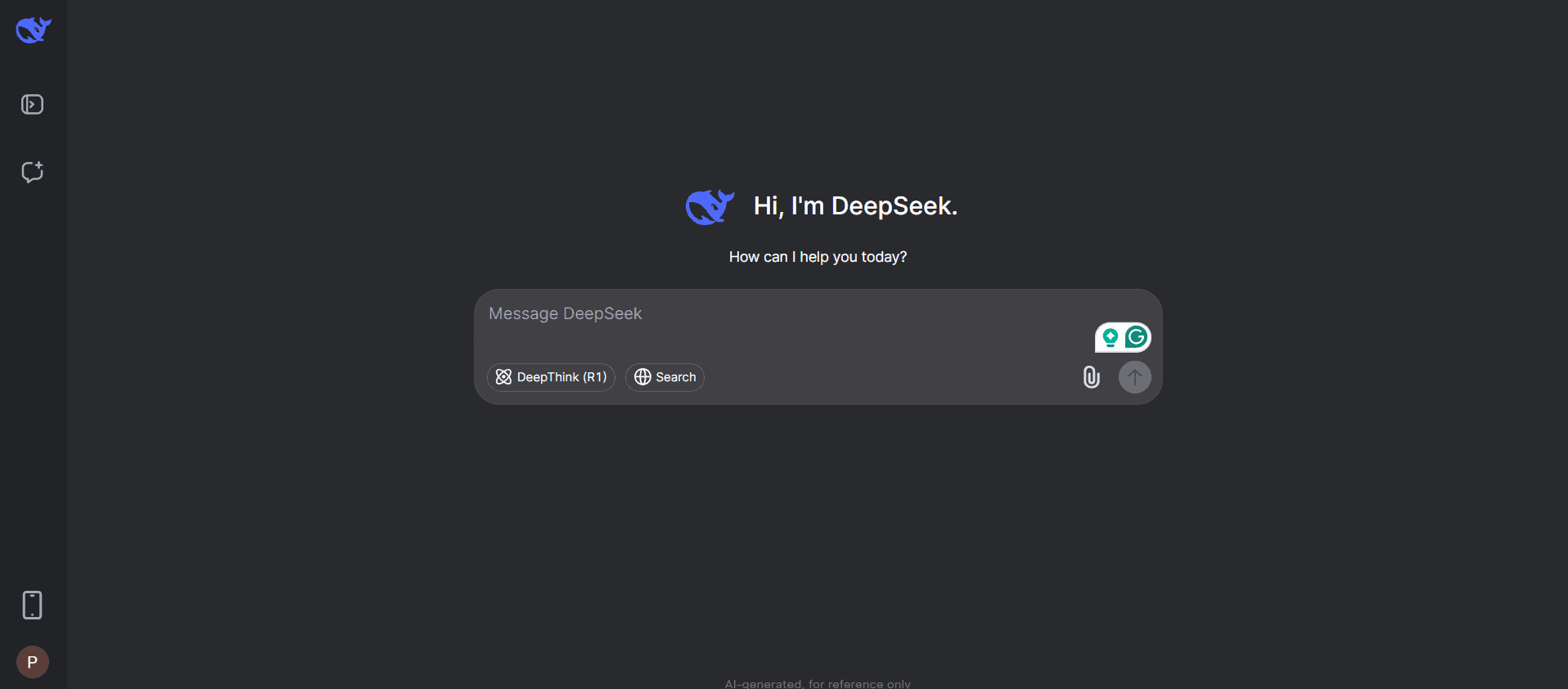Click the "Hi, I'm DeepSeek." heading

tap(855, 206)
